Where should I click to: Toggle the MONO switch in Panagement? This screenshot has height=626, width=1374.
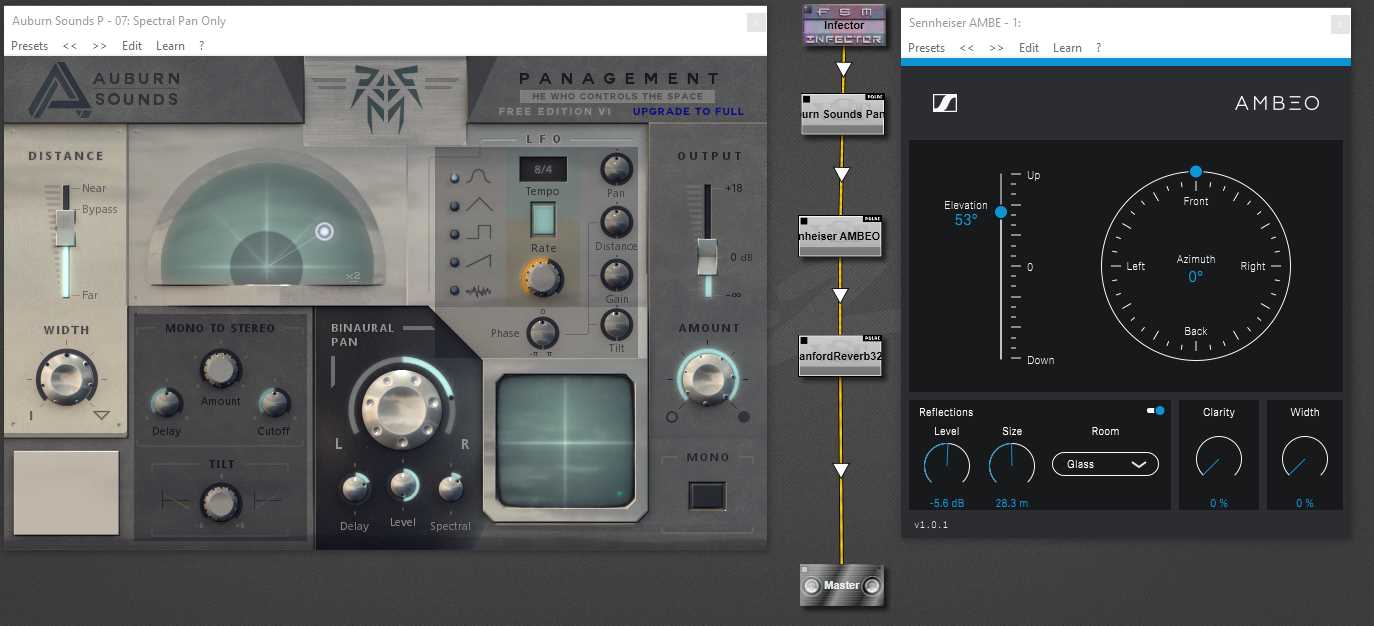point(707,495)
